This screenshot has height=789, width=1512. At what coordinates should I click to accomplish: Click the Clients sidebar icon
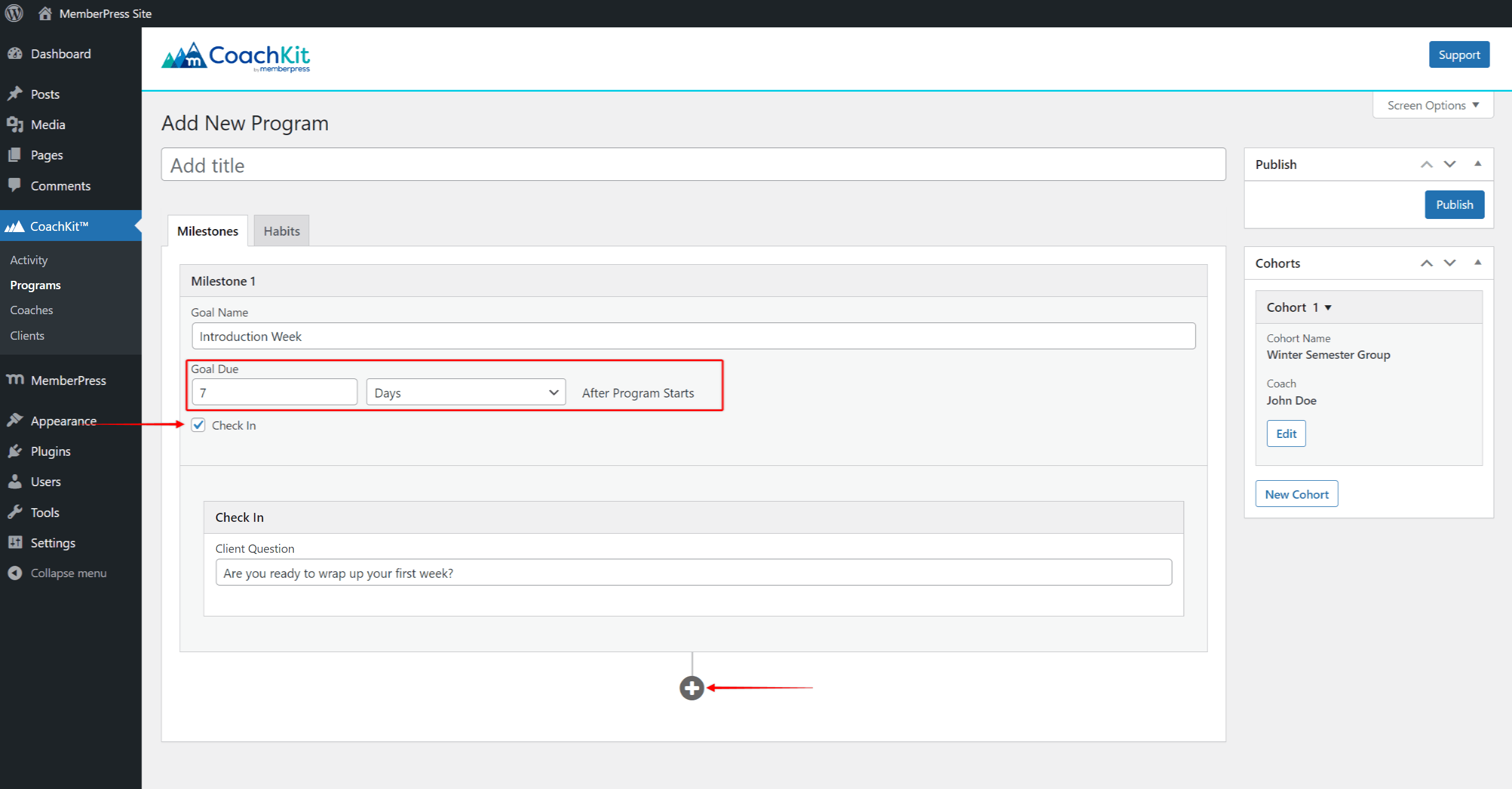click(x=26, y=334)
